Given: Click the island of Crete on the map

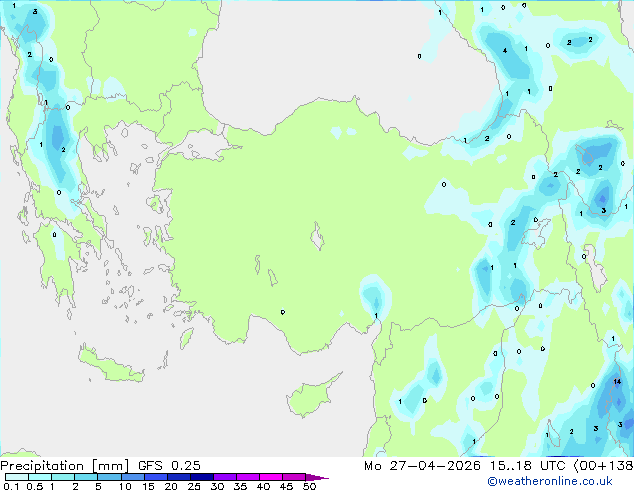Looking at the screenshot, I should point(111,366).
